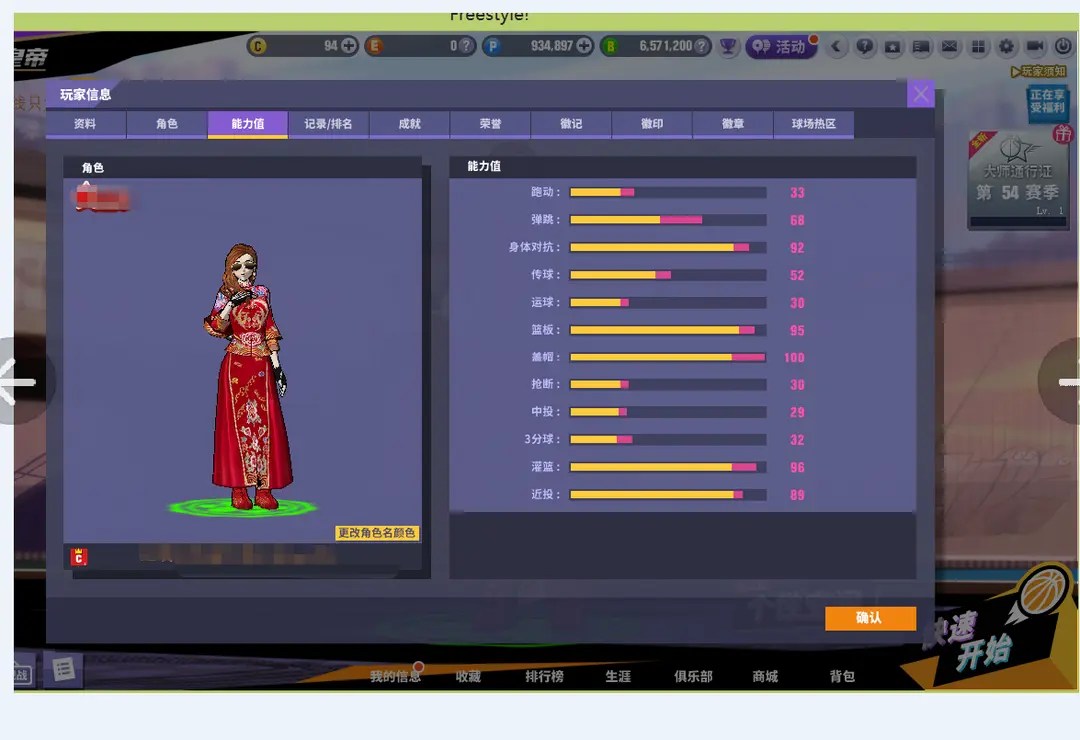This screenshot has width=1080, height=740.
Task: Open the mail envelope icon
Action: coord(949,46)
